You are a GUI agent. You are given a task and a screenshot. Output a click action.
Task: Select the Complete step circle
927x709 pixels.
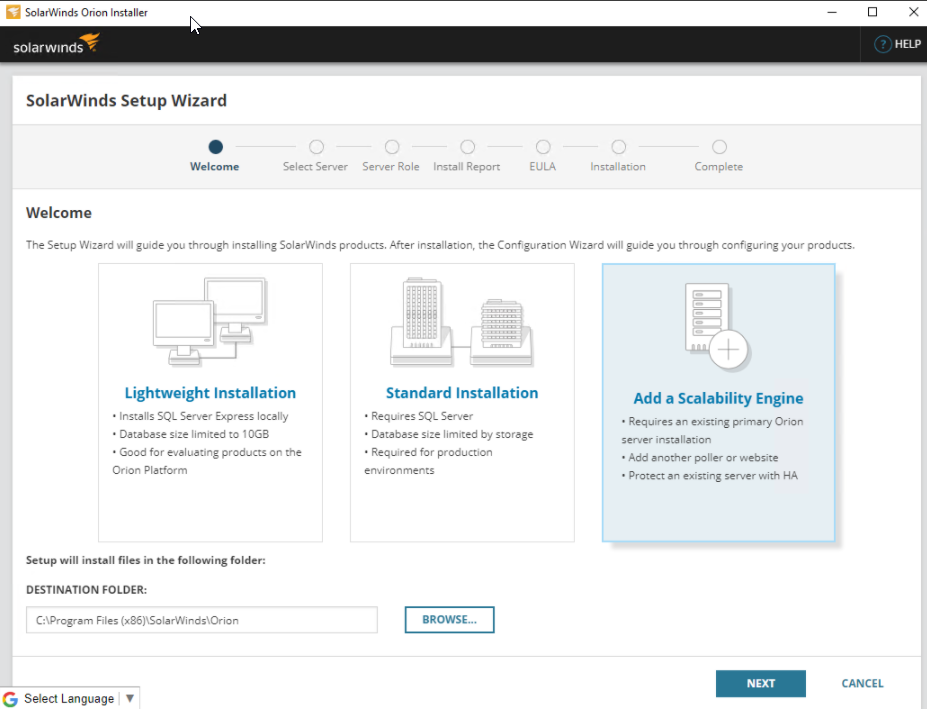(x=719, y=147)
